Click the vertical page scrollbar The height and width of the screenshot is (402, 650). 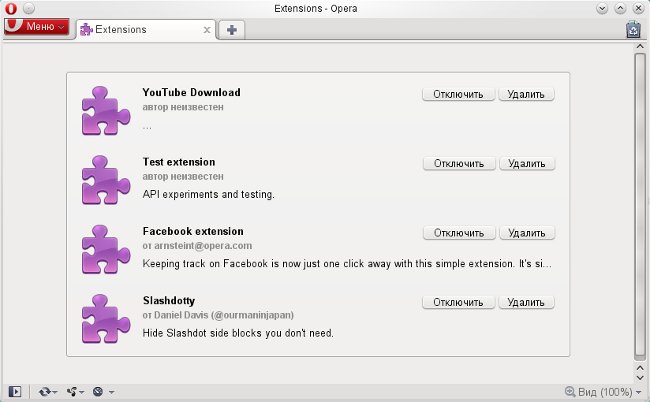tap(640, 200)
